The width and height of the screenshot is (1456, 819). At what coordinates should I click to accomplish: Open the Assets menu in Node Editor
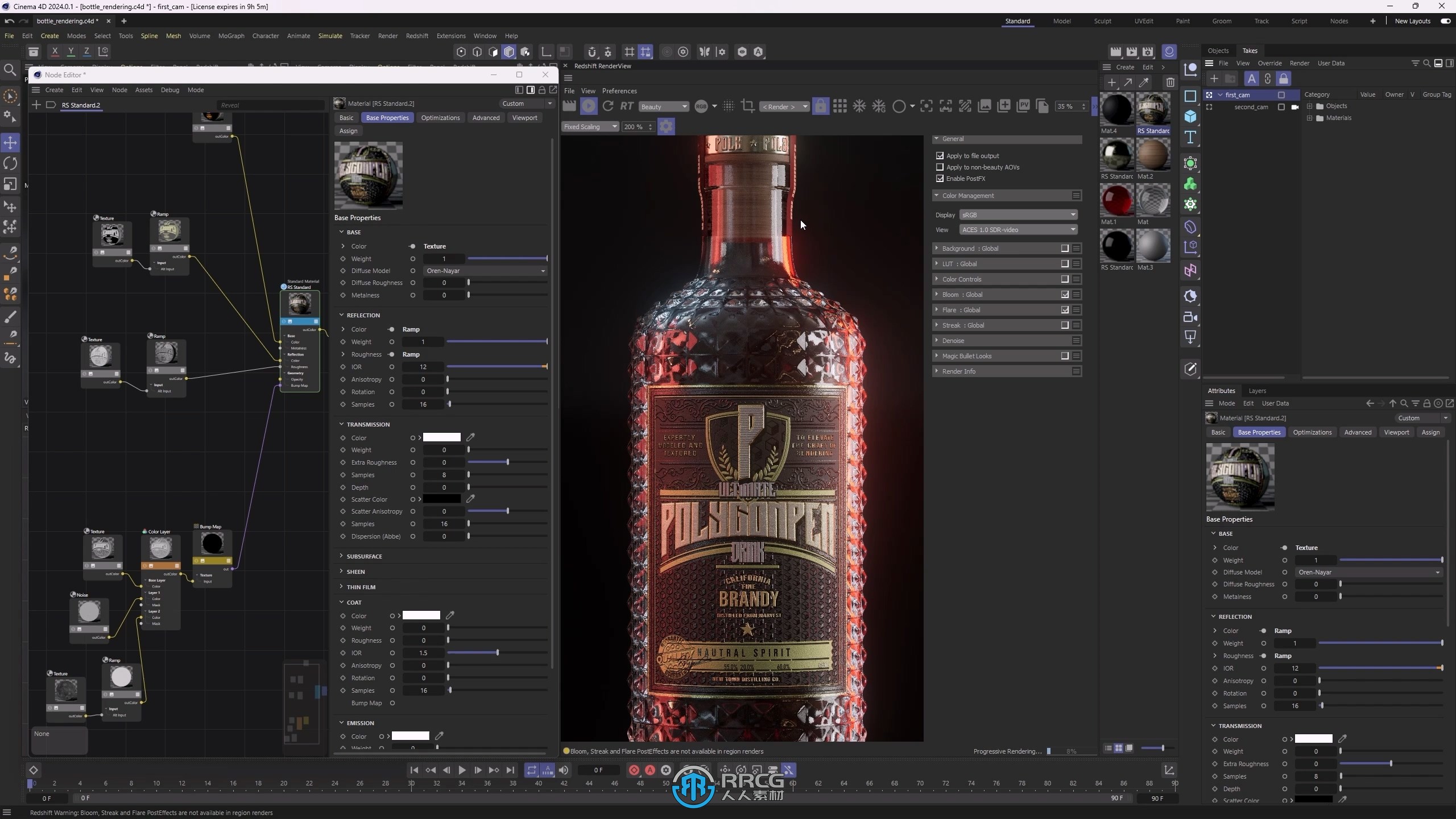(143, 90)
